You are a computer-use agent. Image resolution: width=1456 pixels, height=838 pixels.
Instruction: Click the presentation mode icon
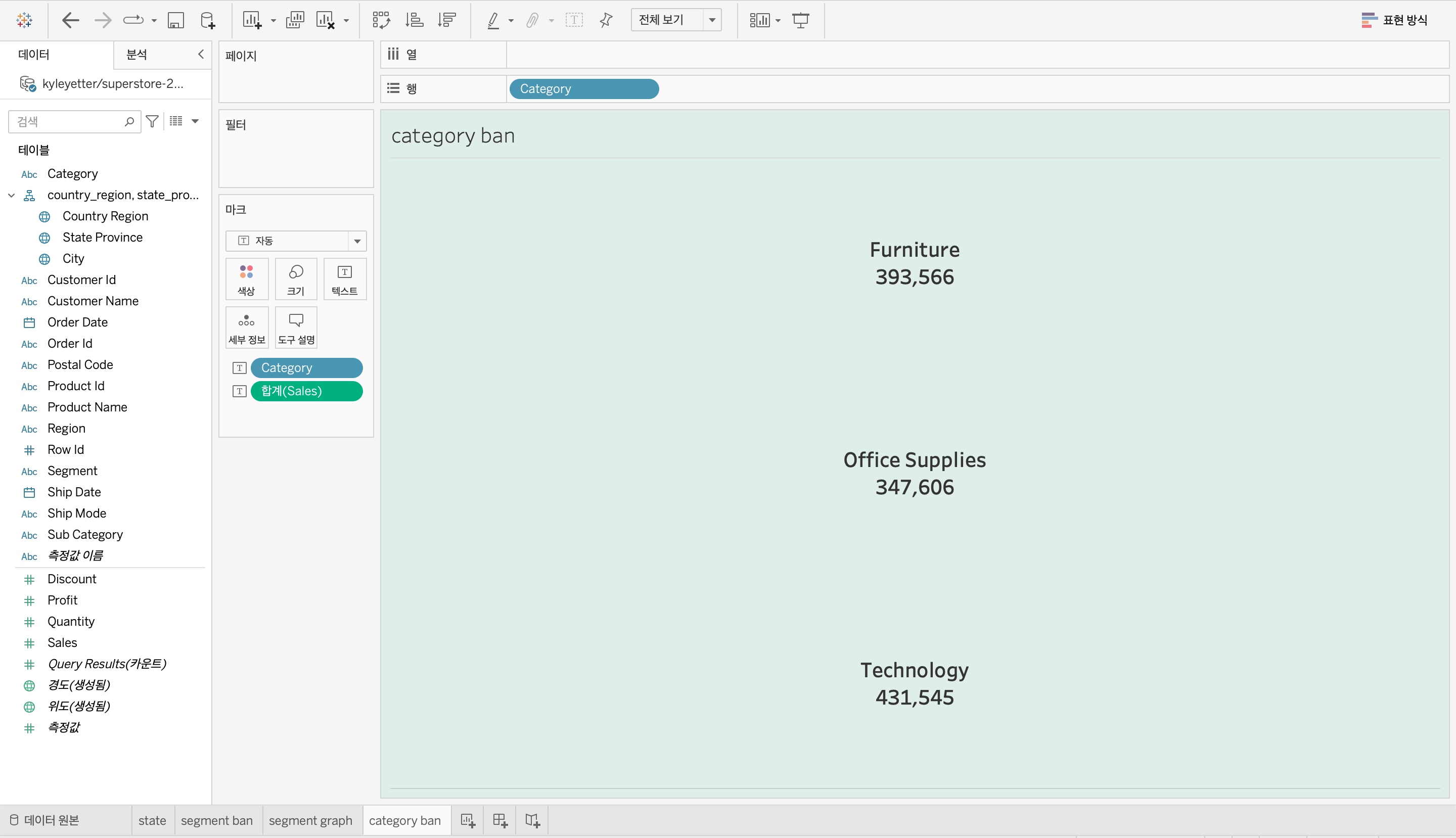[x=801, y=21]
